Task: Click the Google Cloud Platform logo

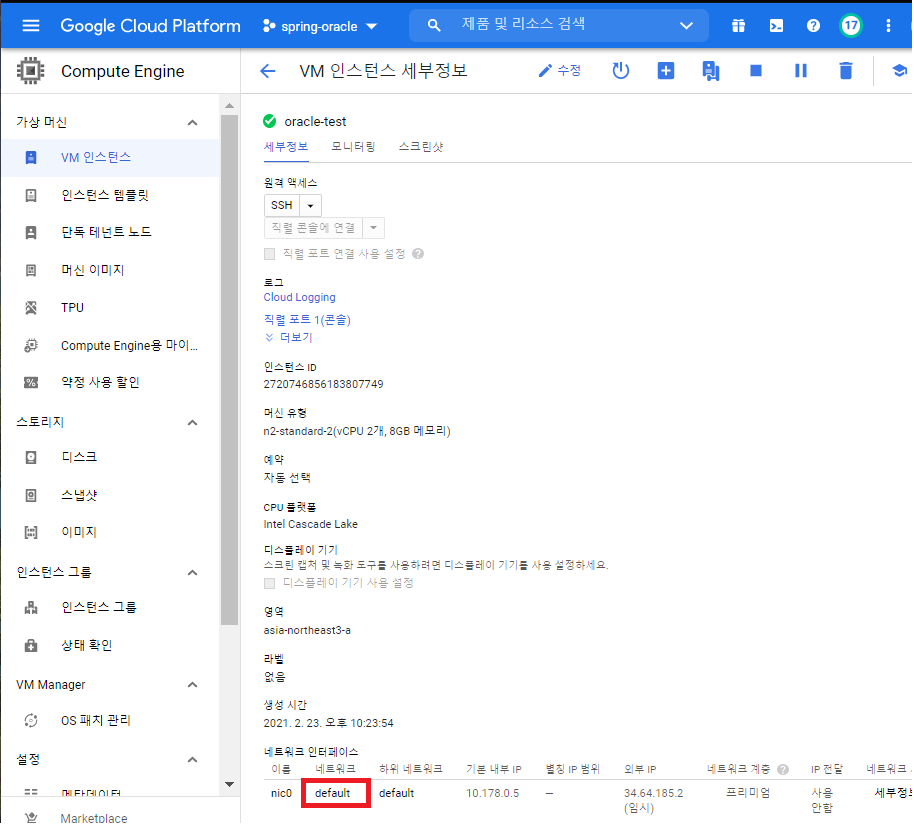Action: (x=150, y=26)
